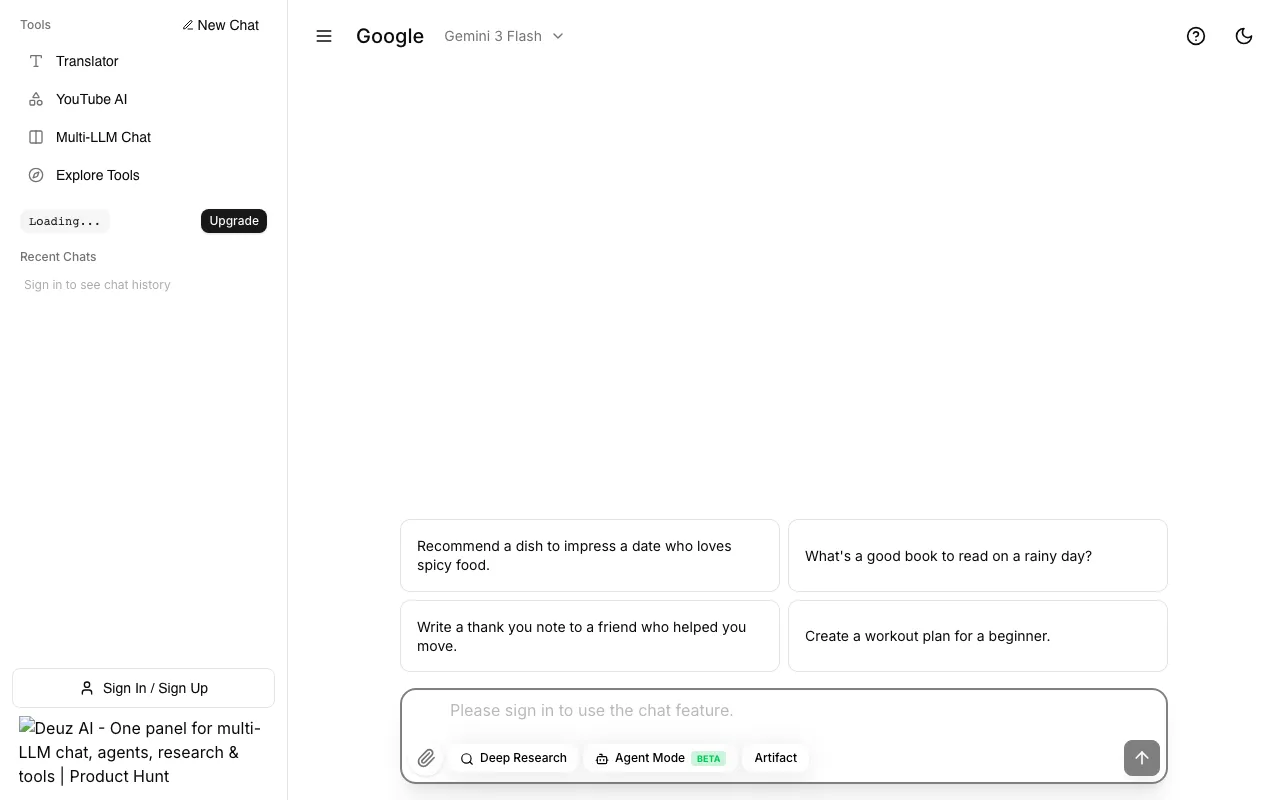Image resolution: width=1280 pixels, height=800 pixels.
Task: Open the Deuz AI Product Hunt link
Action: click(x=143, y=752)
